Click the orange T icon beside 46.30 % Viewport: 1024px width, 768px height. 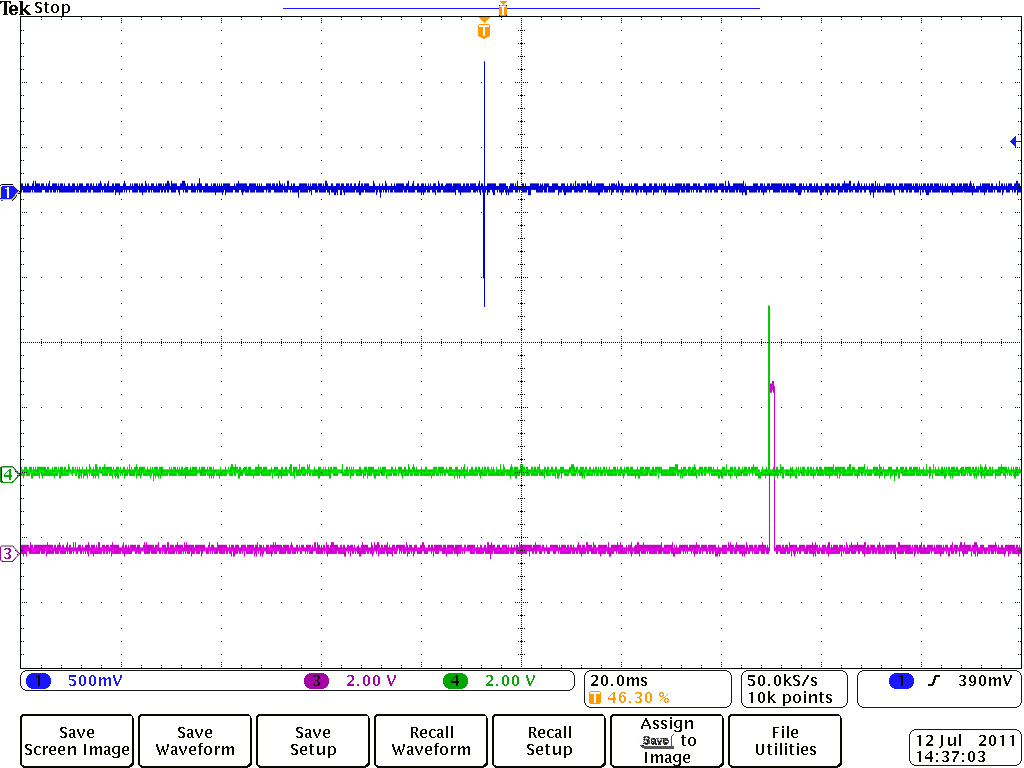595,698
